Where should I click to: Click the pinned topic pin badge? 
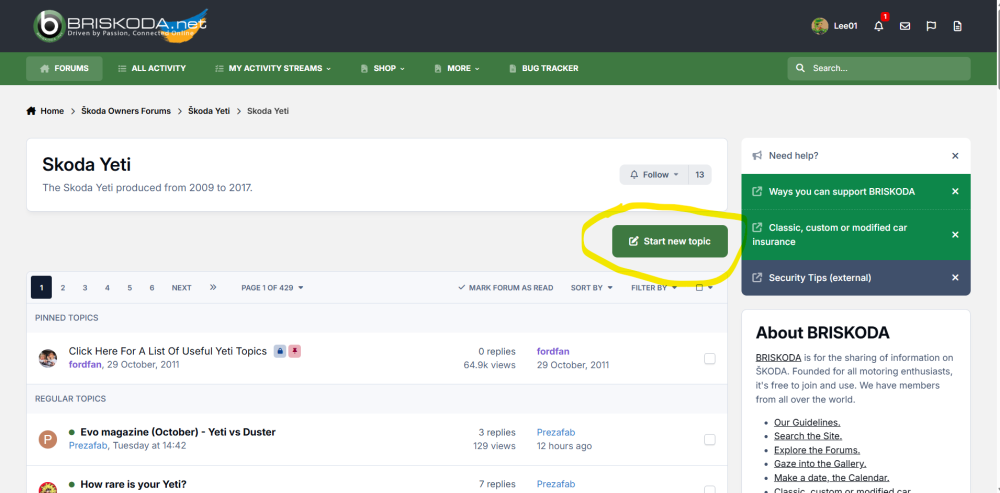click(x=294, y=351)
